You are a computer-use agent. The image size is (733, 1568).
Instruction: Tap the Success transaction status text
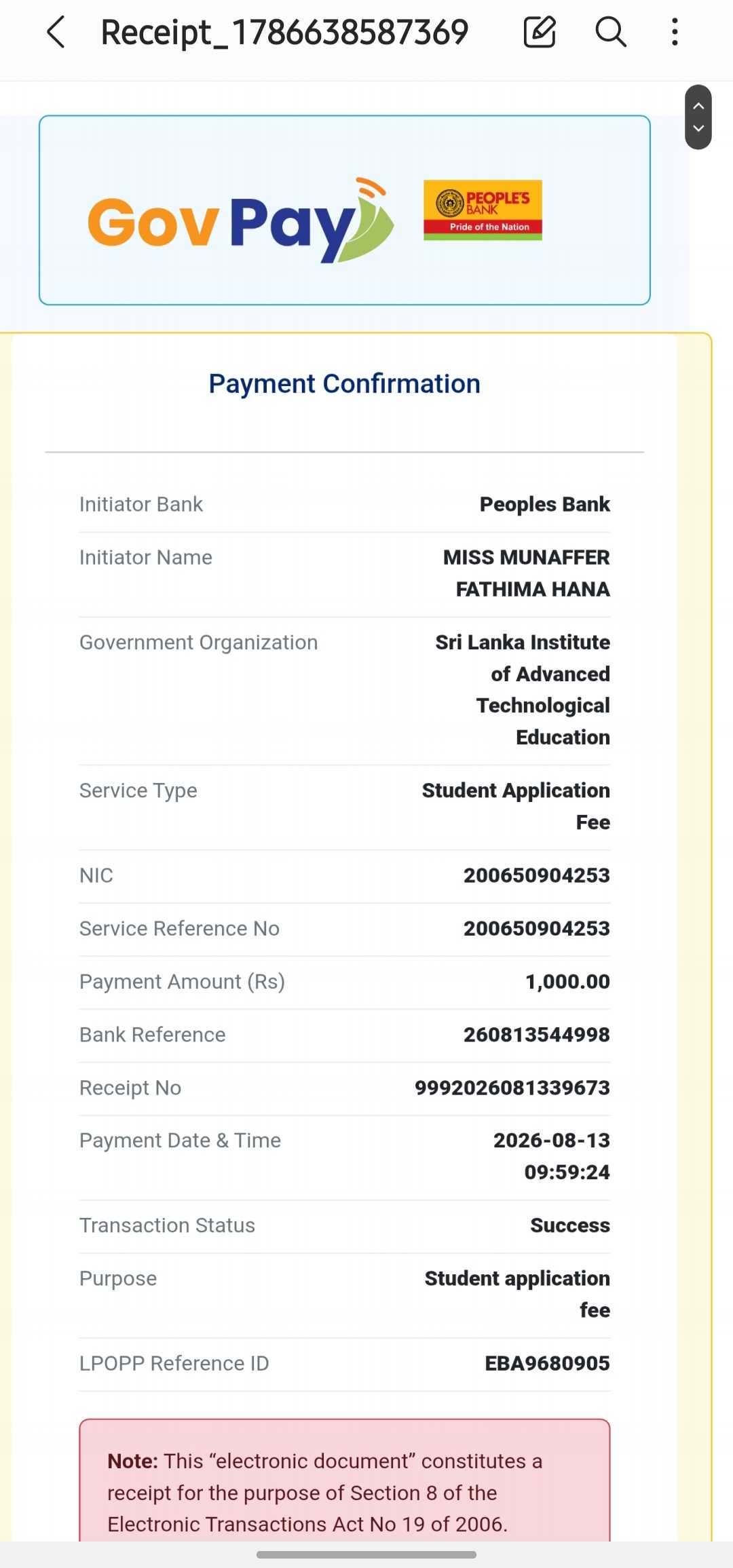pyautogui.click(x=570, y=1225)
